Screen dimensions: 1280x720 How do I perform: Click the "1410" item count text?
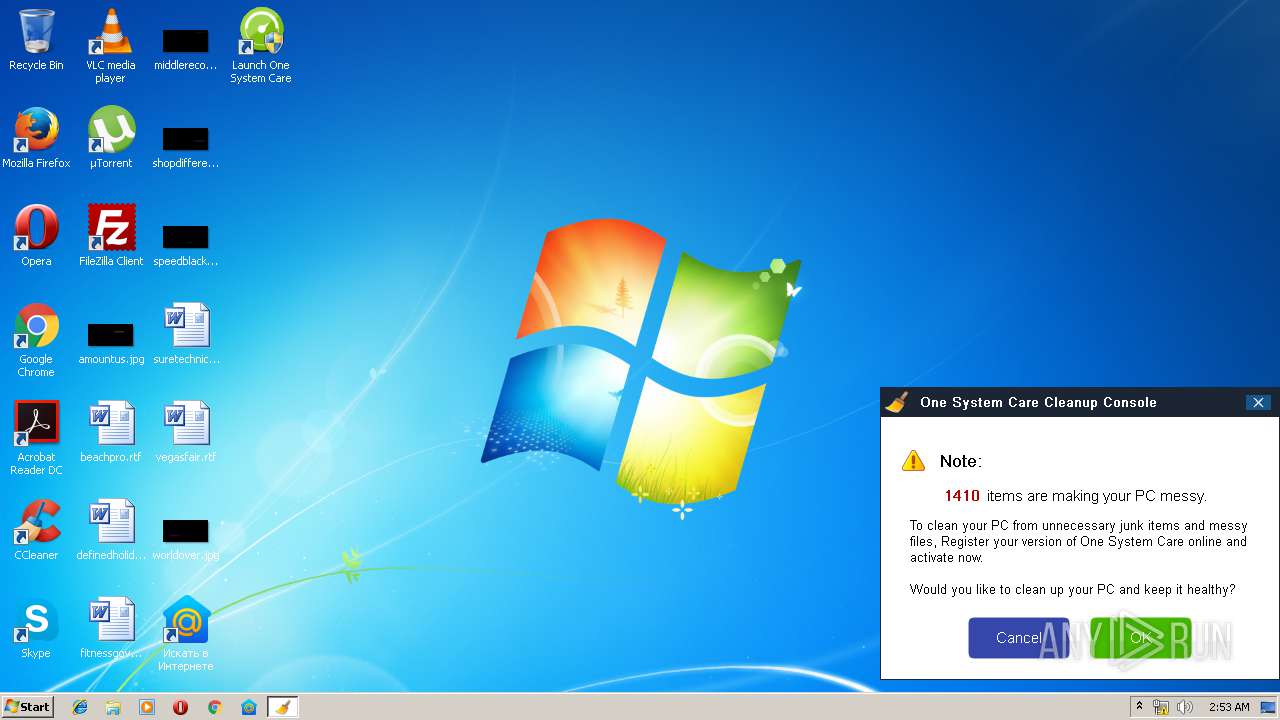point(962,496)
